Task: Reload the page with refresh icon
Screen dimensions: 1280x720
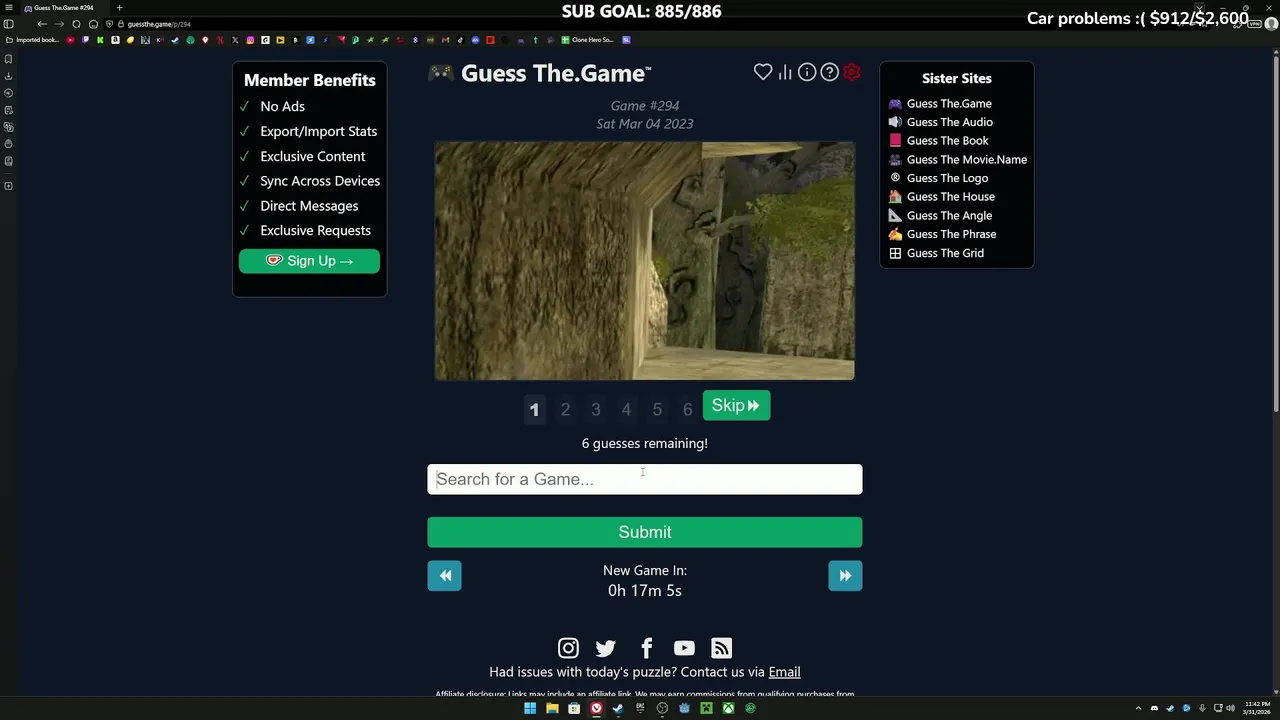Action: [76, 24]
